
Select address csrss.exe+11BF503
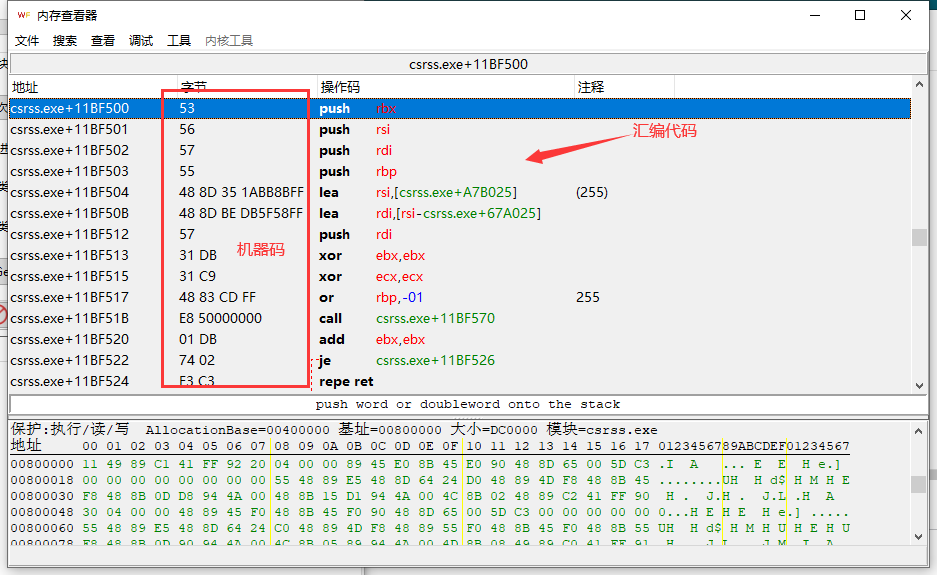coord(69,172)
